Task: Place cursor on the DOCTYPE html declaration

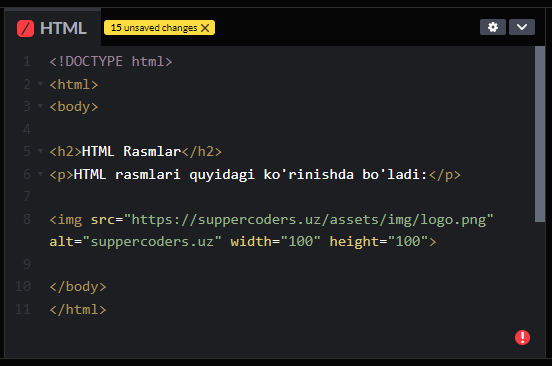Action: click(x=111, y=62)
